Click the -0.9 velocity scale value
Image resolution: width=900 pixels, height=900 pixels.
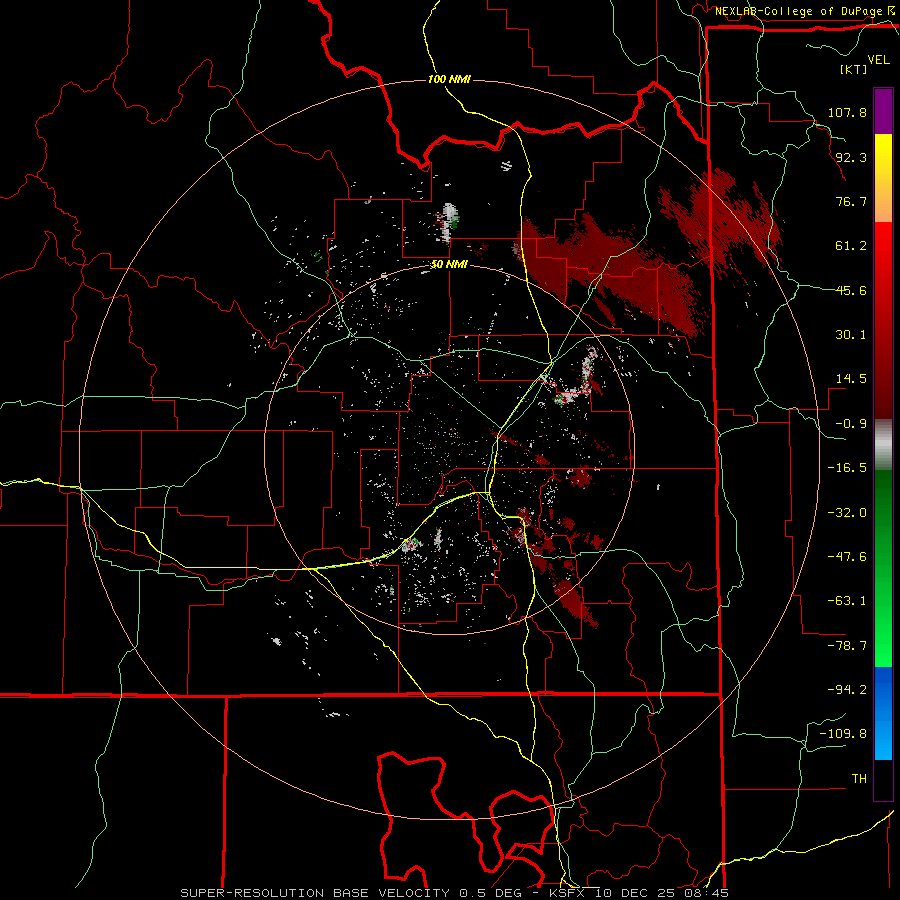pyautogui.click(x=851, y=424)
